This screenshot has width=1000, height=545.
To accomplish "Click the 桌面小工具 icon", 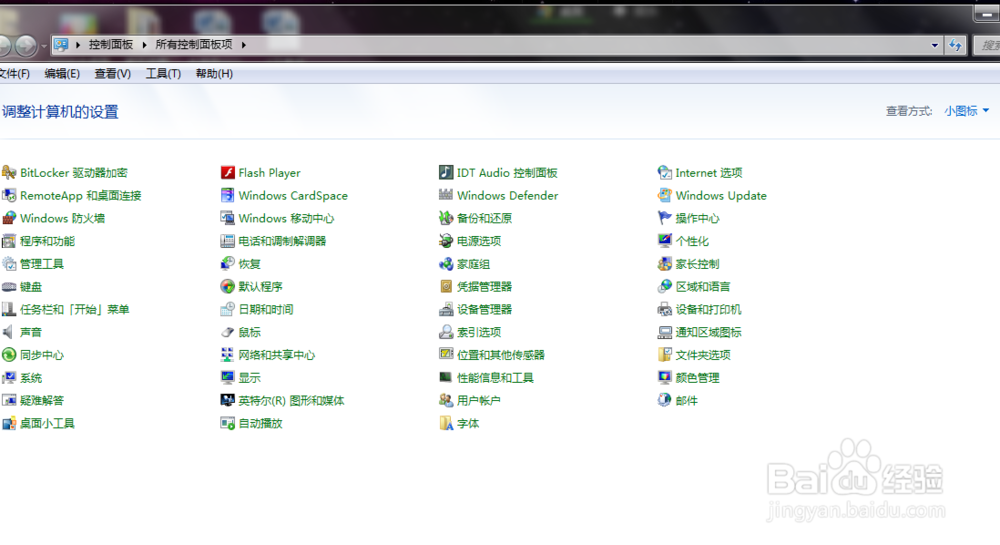I will tap(9, 423).
